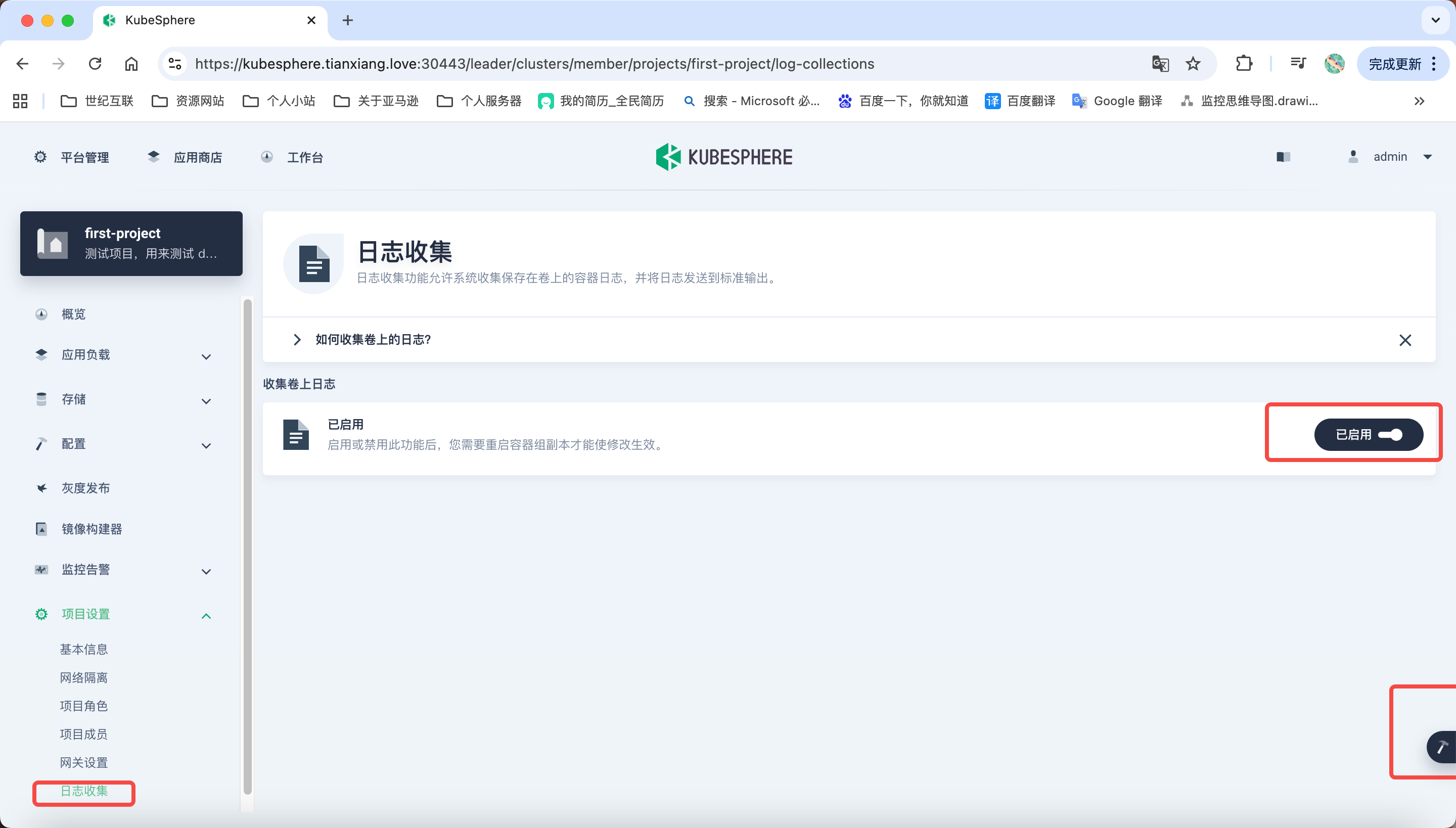Bookmark this page with the star icon

pyautogui.click(x=1193, y=64)
